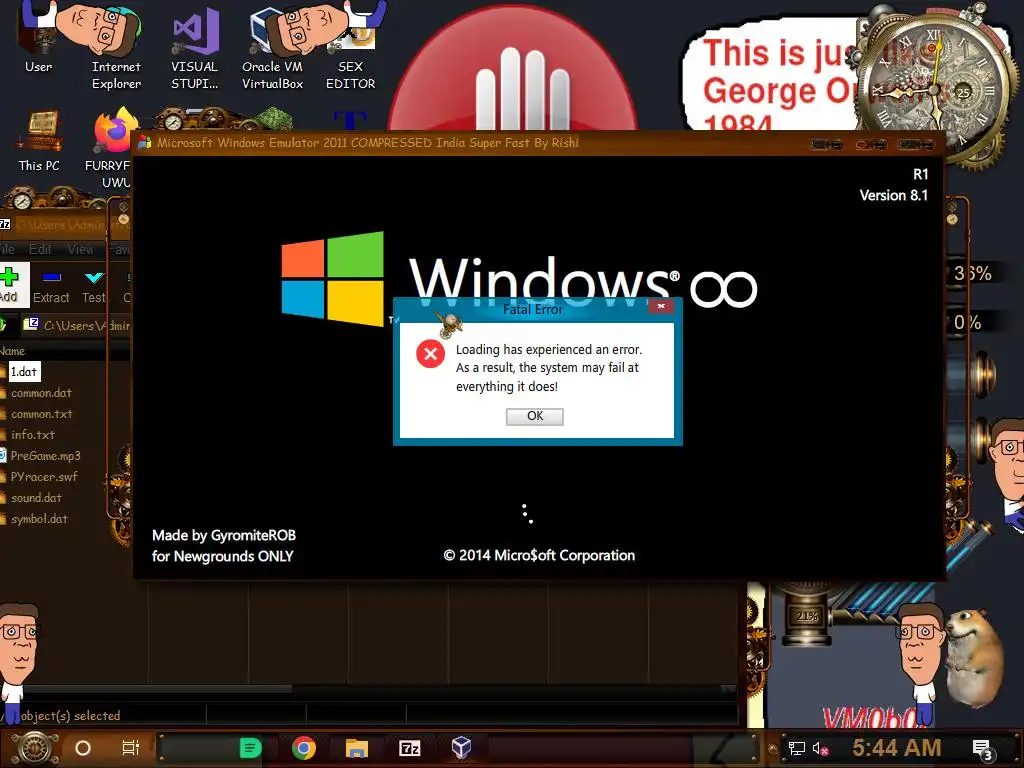Open the notification center icon
Screen dimensions: 1024x768
coord(982,749)
